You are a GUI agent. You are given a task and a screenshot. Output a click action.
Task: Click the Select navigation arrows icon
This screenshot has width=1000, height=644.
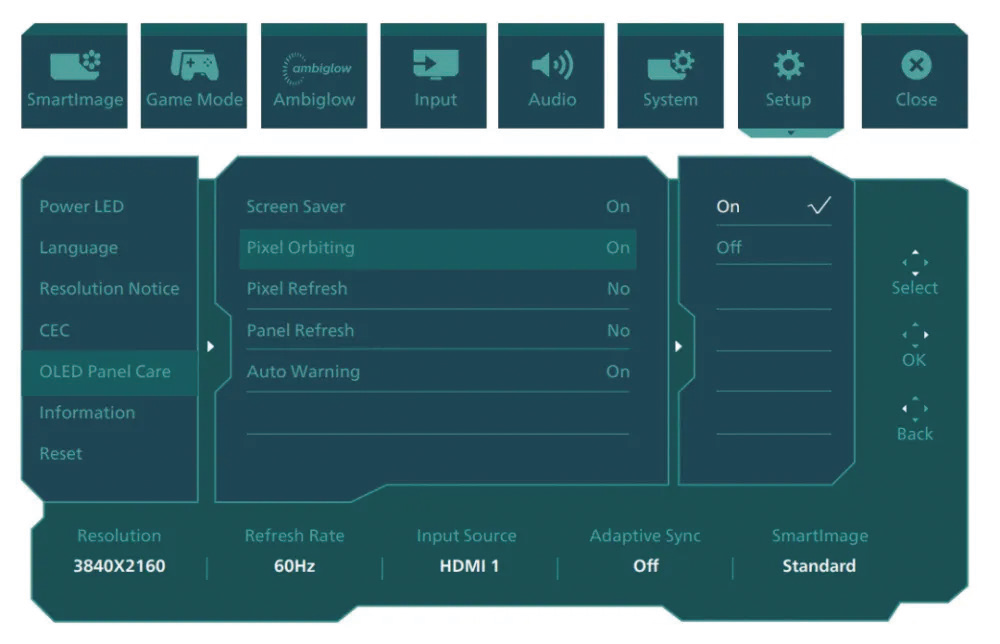915,262
